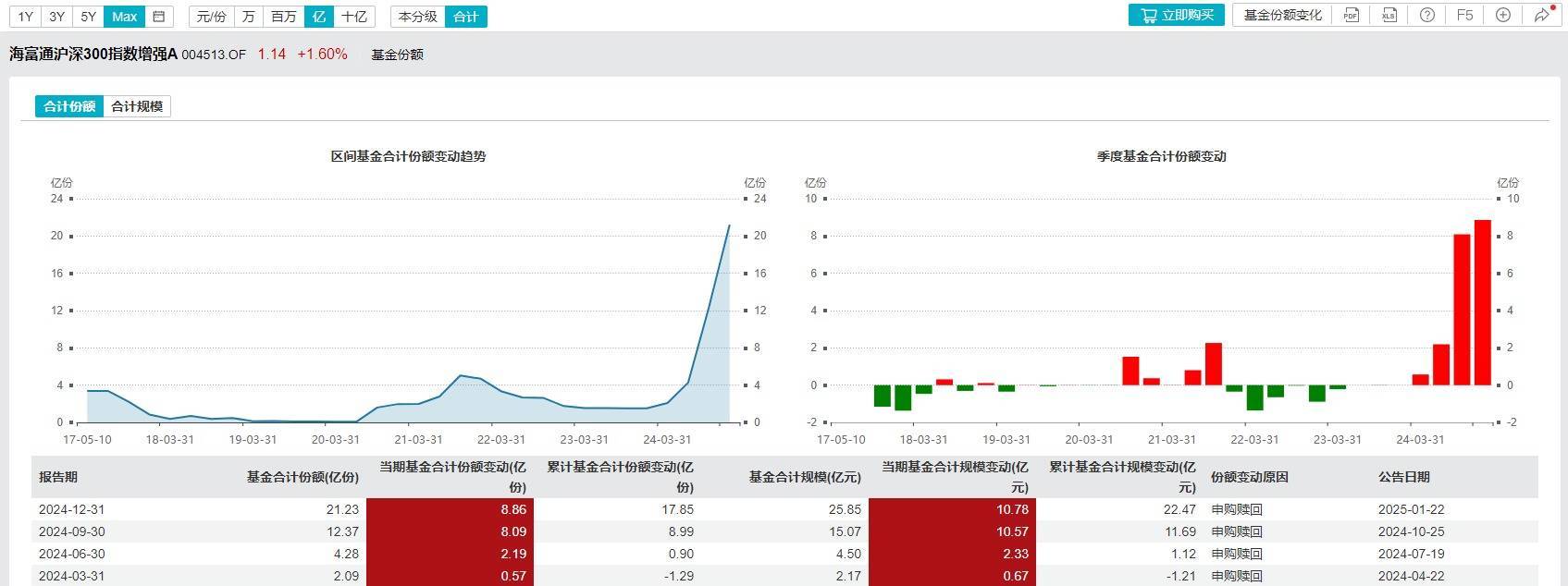Click the 公告日期 column header

coord(1403,477)
